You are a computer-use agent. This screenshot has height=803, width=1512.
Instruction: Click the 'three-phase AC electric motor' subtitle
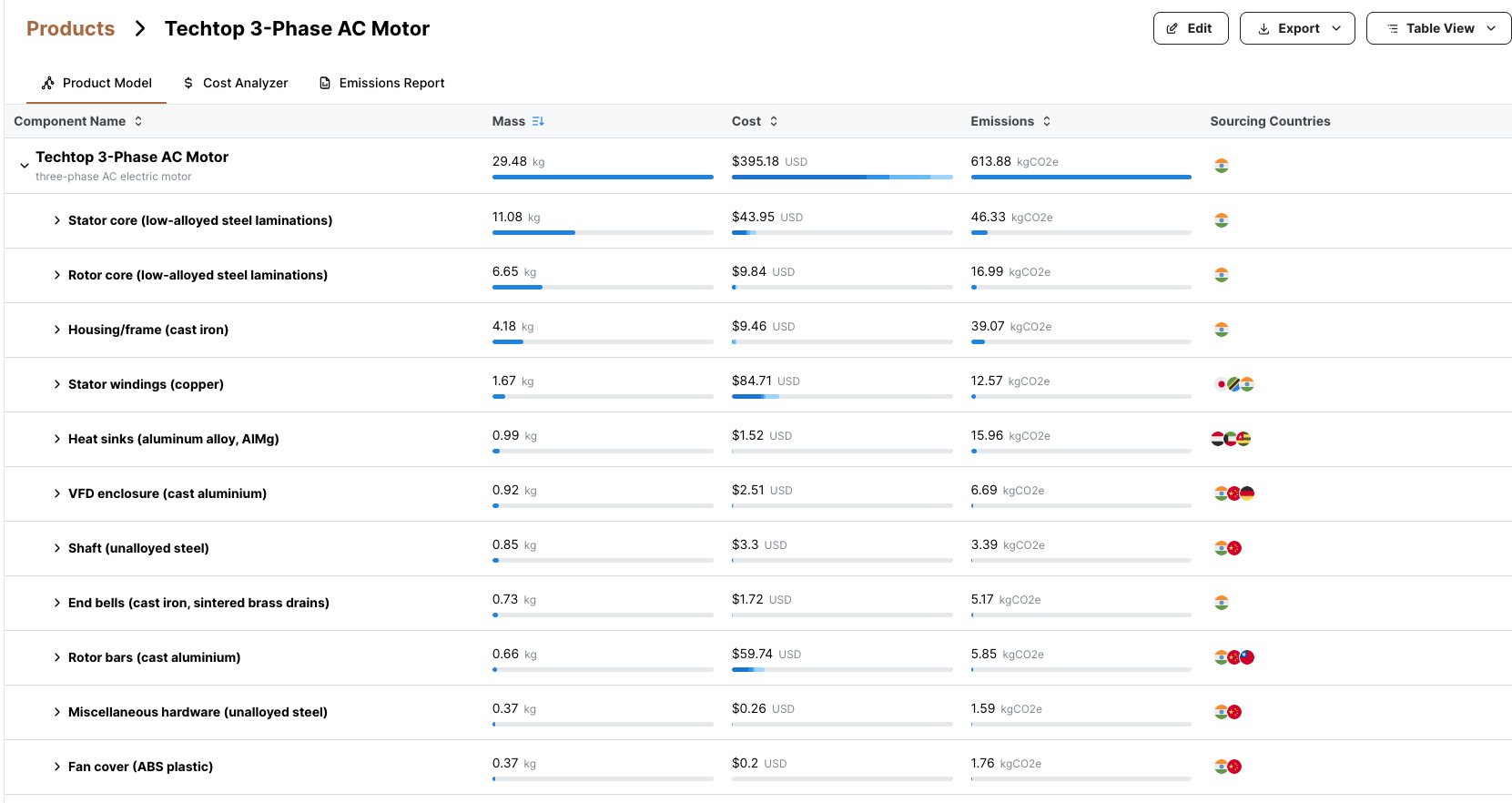click(x=114, y=177)
